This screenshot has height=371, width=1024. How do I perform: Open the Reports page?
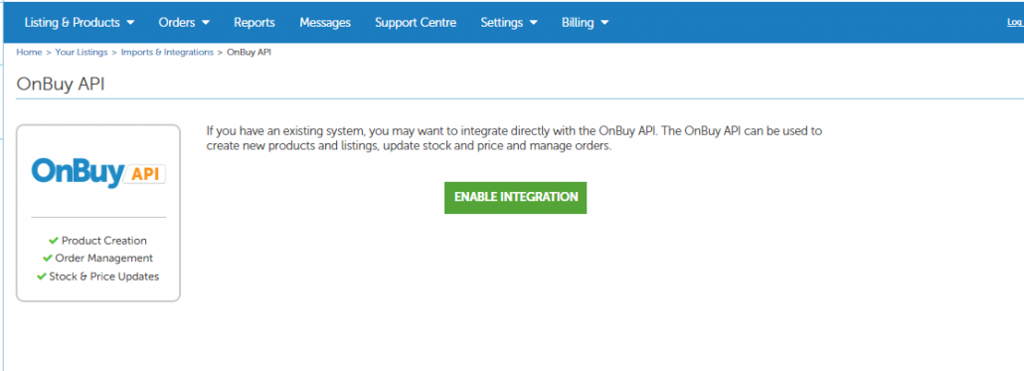[x=254, y=22]
